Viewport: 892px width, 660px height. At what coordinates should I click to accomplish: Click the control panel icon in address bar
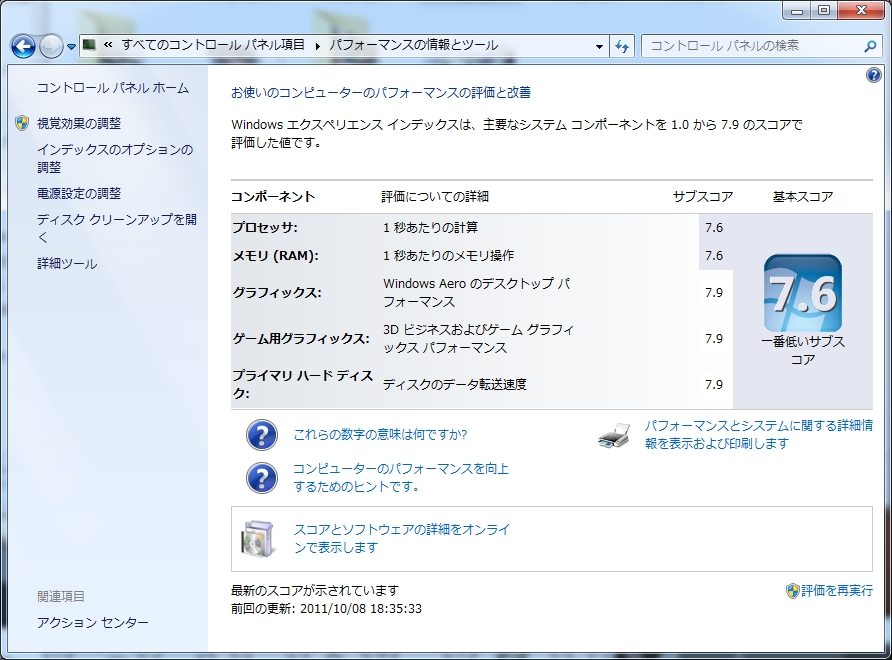pyautogui.click(x=89, y=45)
